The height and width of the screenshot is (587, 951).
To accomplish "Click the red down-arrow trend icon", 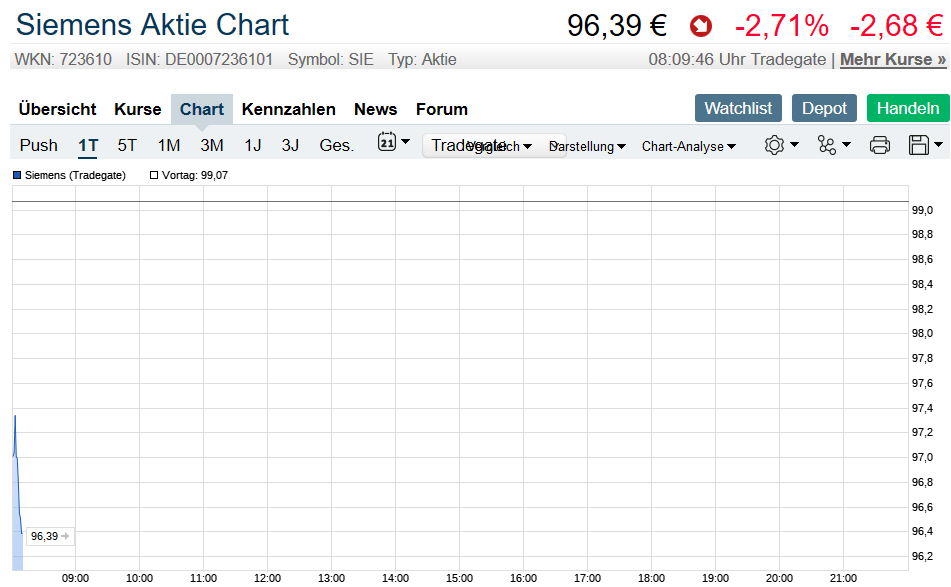I will pos(701,26).
